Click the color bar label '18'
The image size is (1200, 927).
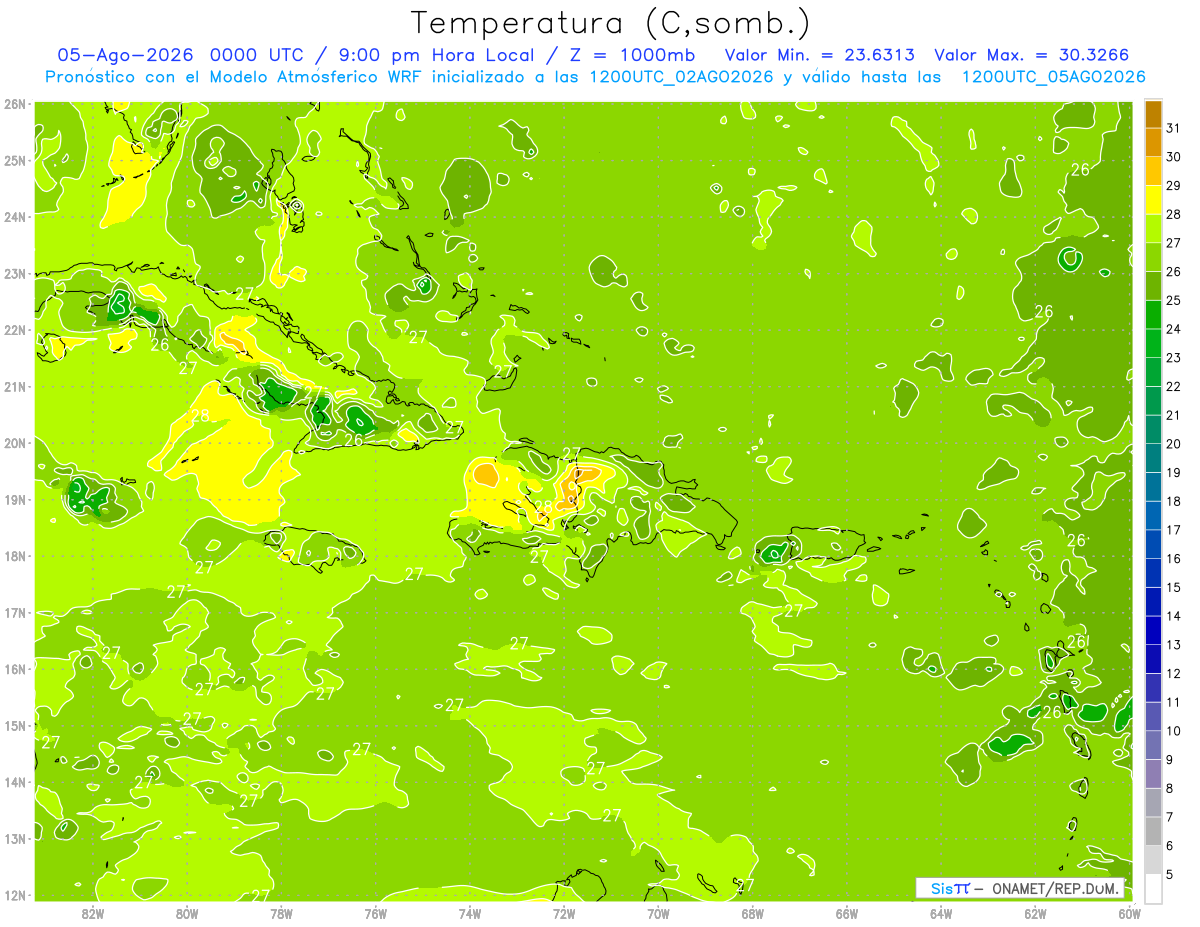click(1174, 501)
